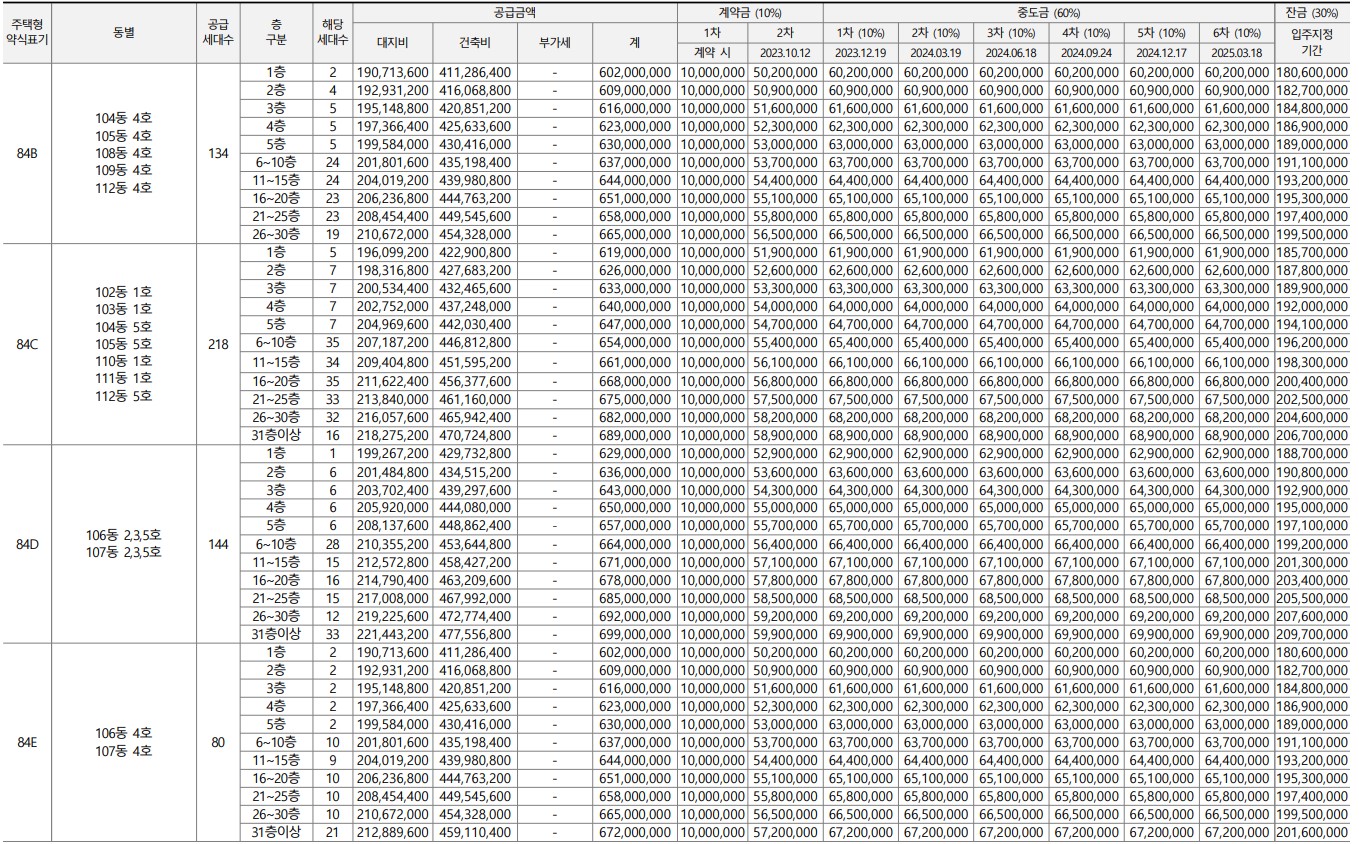Screen dimensions: 1359x844
Task: Click the 계약금 (10%) header
Action: (x=750, y=13)
